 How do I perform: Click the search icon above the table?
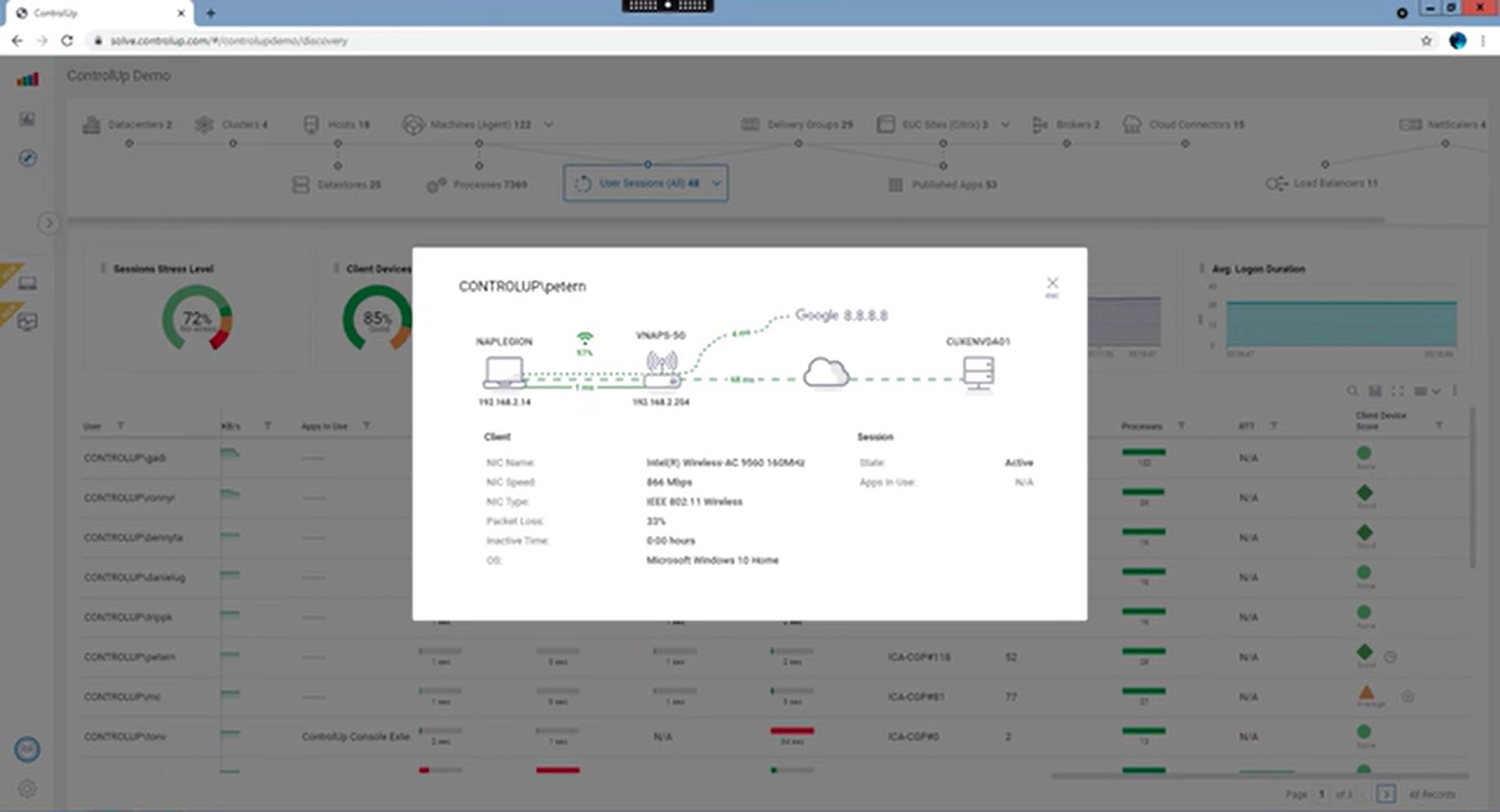(1352, 390)
